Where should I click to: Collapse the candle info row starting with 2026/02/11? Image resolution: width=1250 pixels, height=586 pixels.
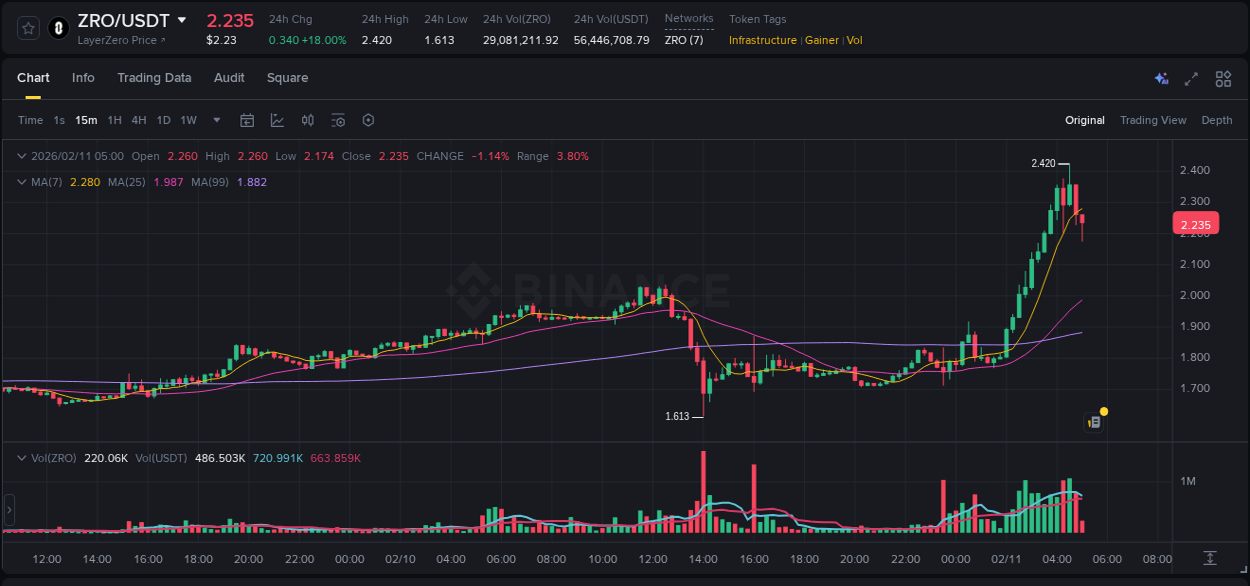pyautogui.click(x=21, y=156)
